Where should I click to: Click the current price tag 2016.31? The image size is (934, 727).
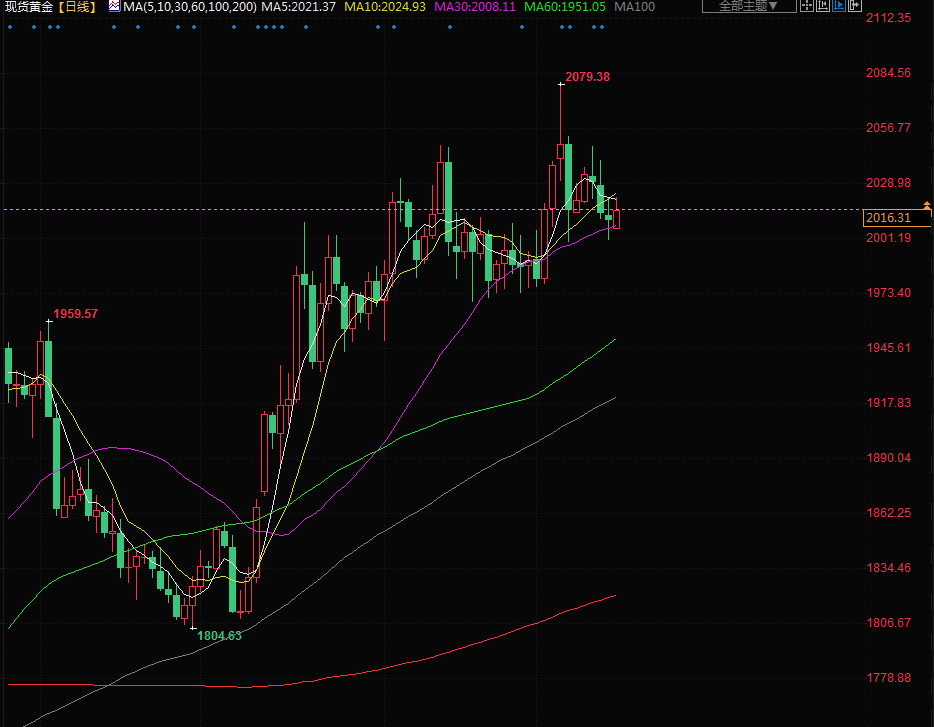tap(889, 218)
